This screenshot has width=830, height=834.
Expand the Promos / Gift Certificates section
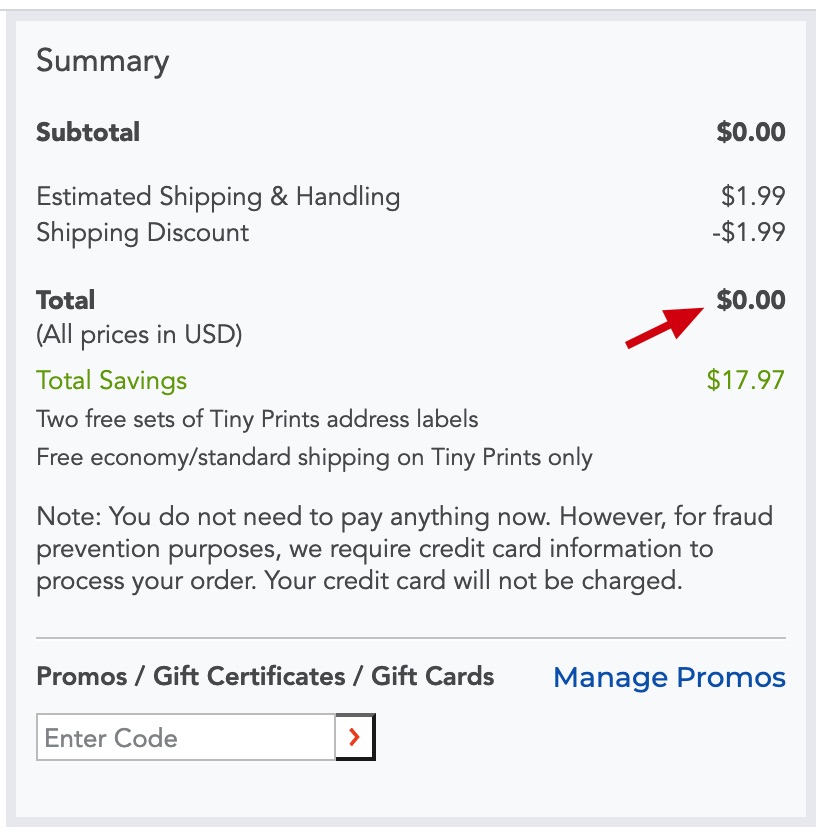click(265, 677)
